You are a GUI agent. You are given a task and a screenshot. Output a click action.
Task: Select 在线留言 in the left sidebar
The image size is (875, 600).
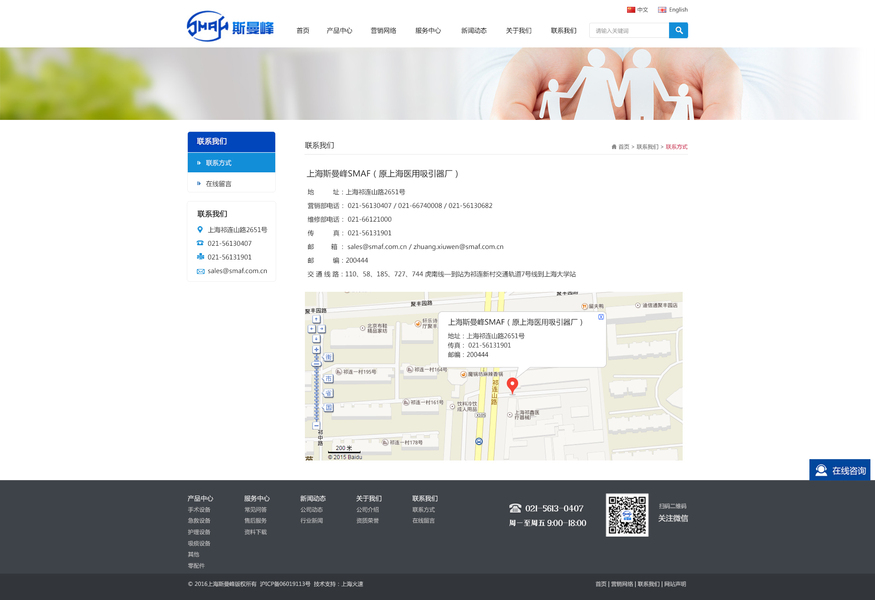click(231, 183)
